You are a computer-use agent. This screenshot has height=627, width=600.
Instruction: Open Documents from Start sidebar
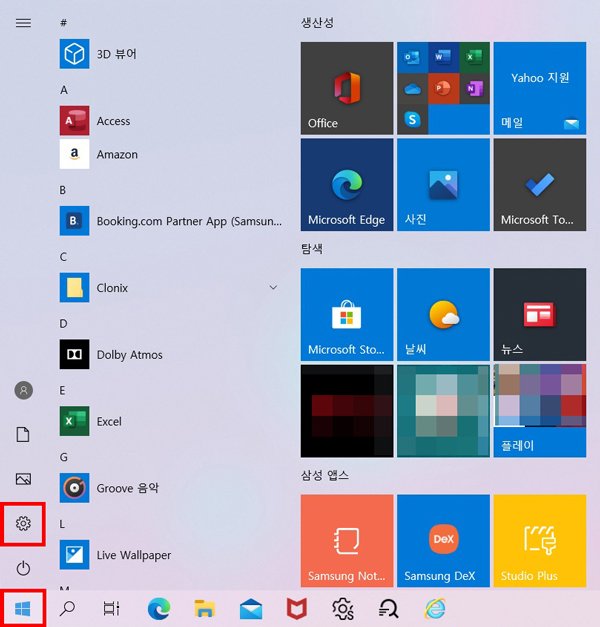tap(23, 434)
